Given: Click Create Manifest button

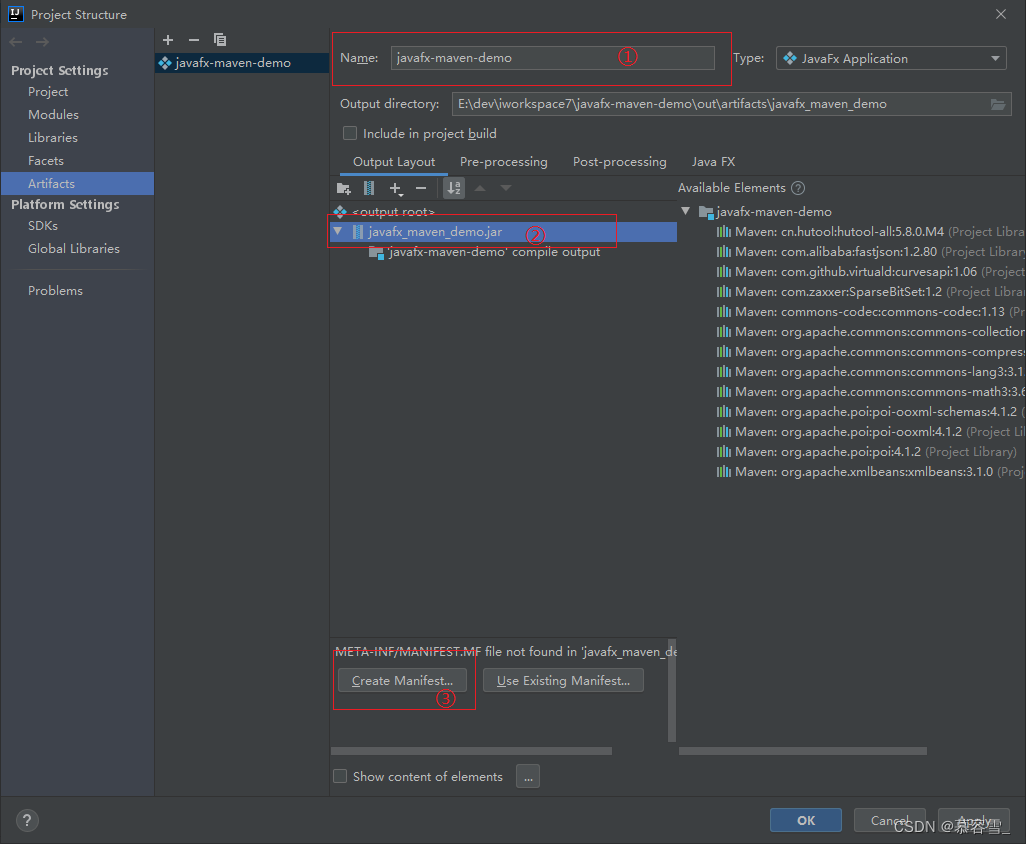Looking at the screenshot, I should click(x=402, y=680).
